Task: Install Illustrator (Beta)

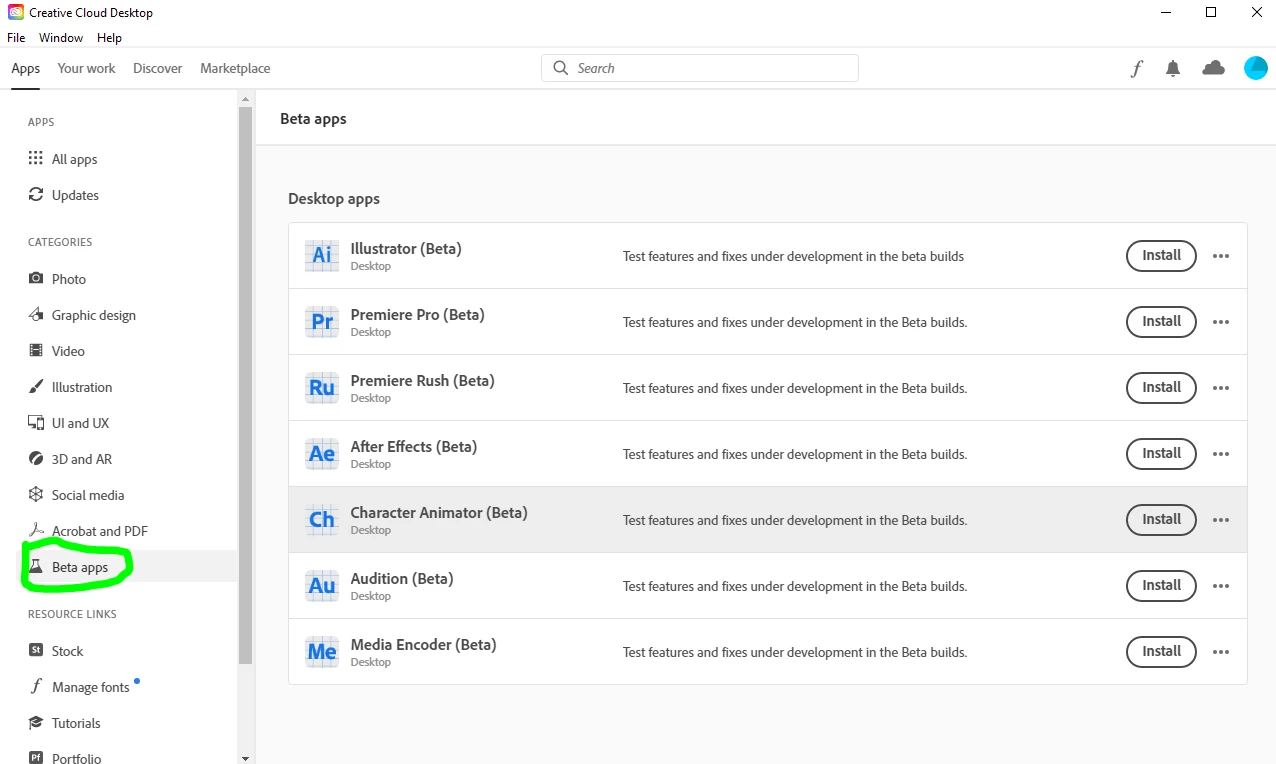Action: click(1161, 255)
